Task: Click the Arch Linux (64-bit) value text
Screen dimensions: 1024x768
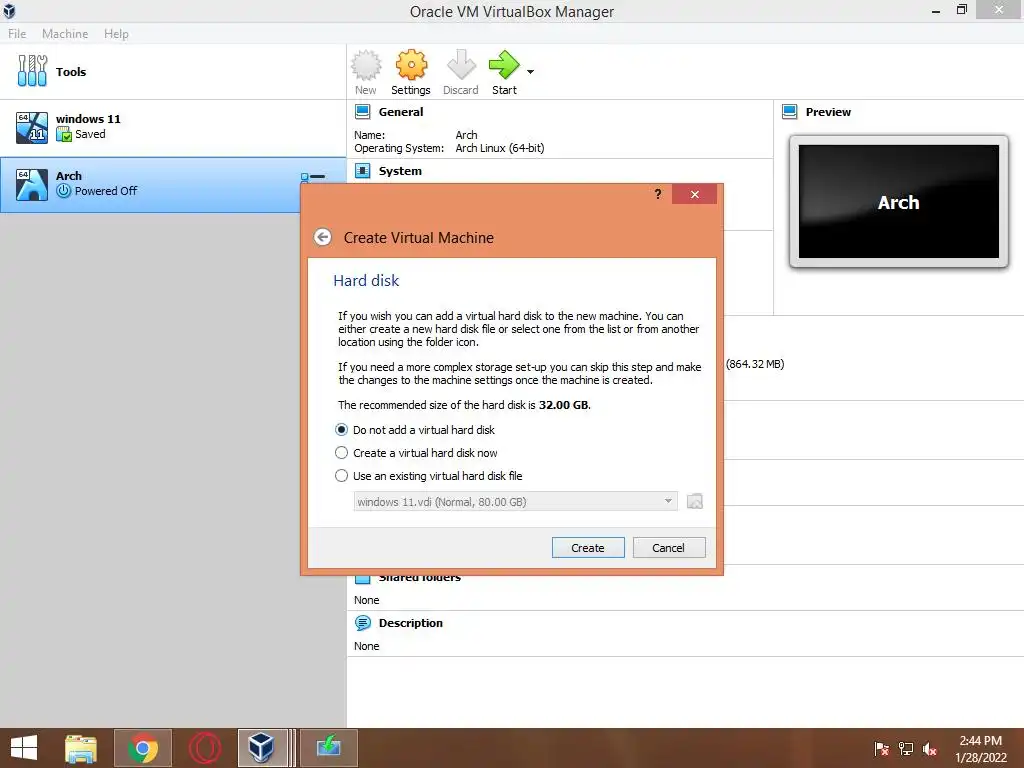Action: (500, 148)
